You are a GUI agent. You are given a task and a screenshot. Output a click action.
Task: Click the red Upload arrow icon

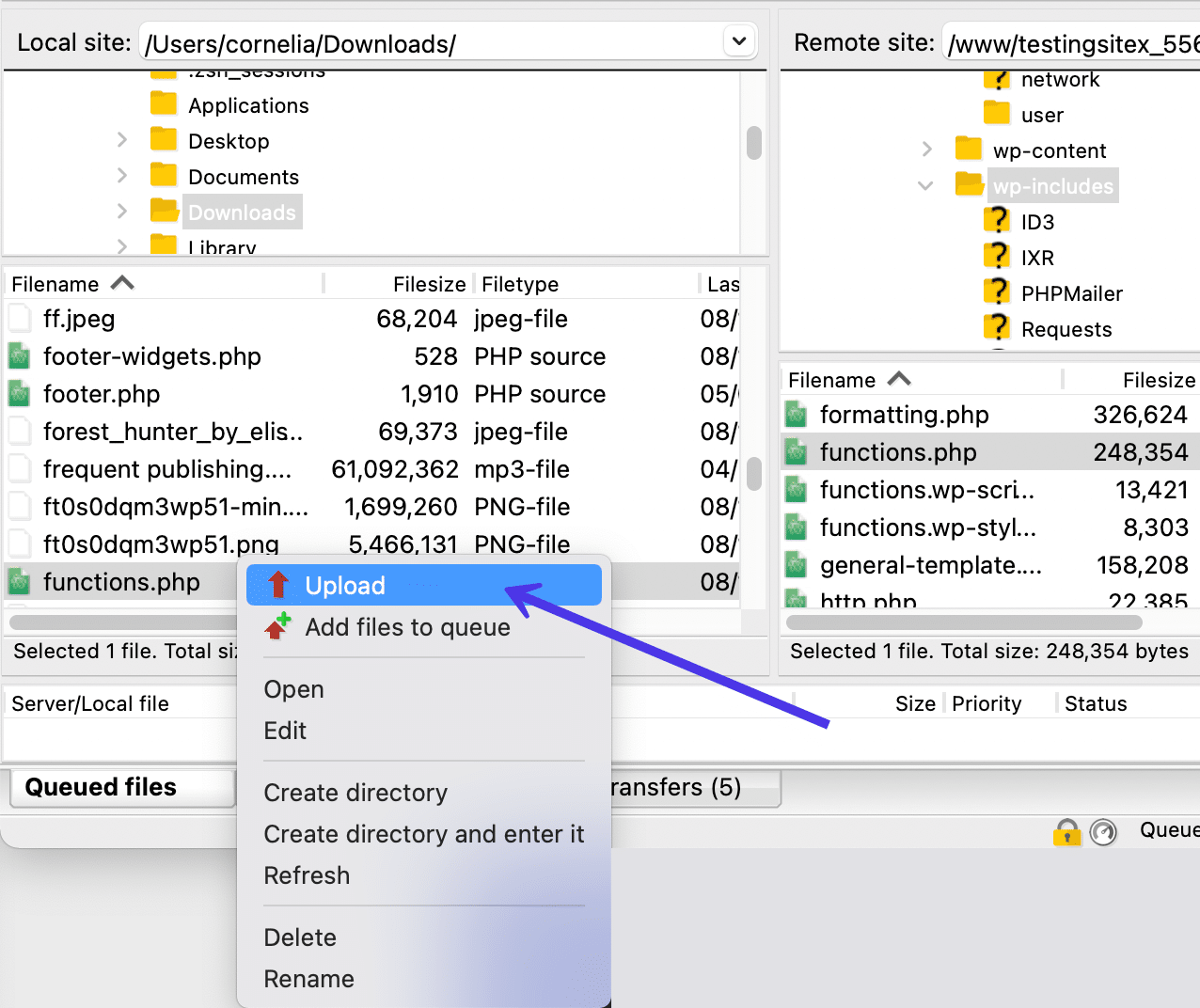(278, 585)
